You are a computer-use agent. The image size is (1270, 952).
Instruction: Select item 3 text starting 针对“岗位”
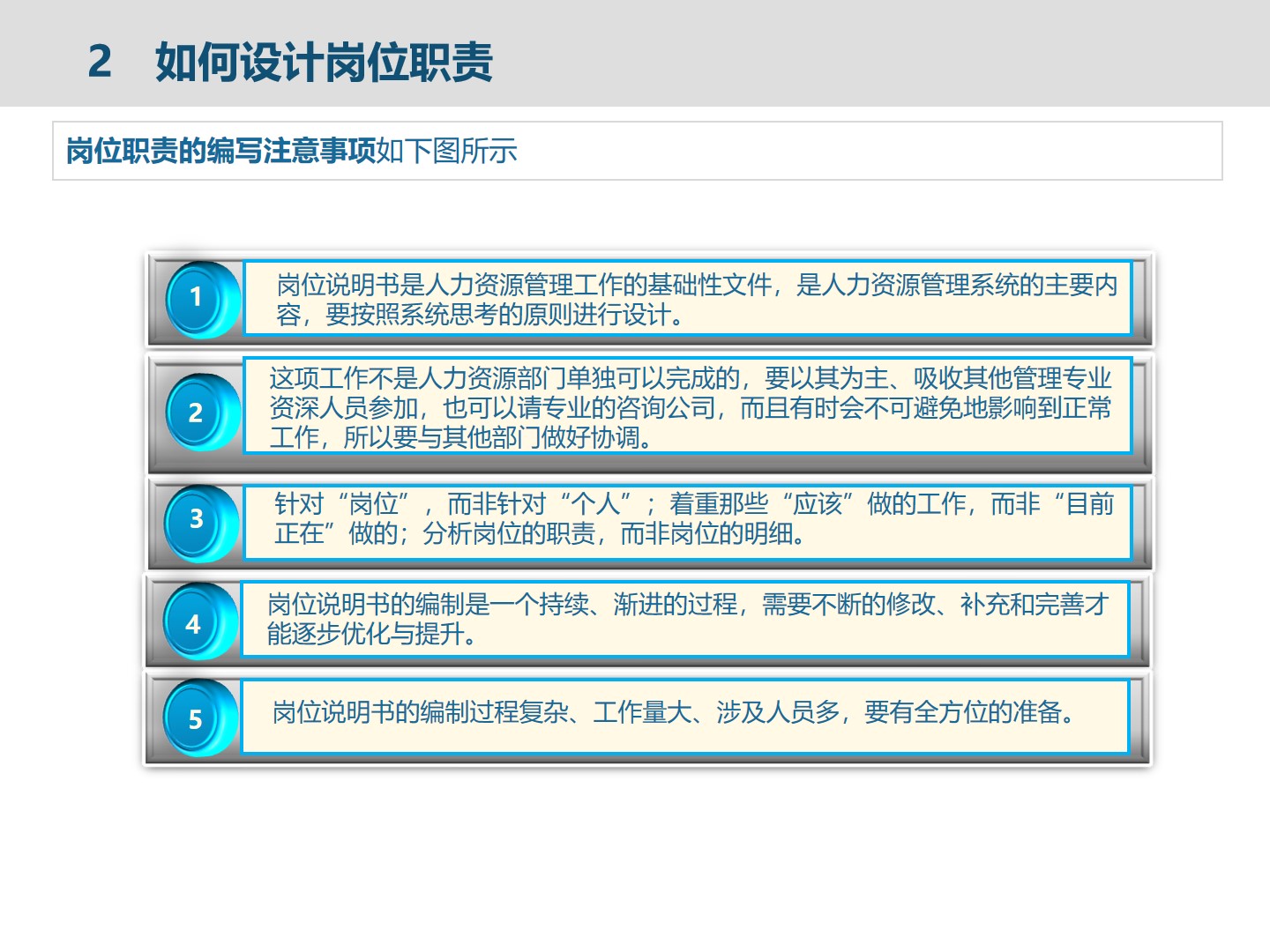point(694,518)
